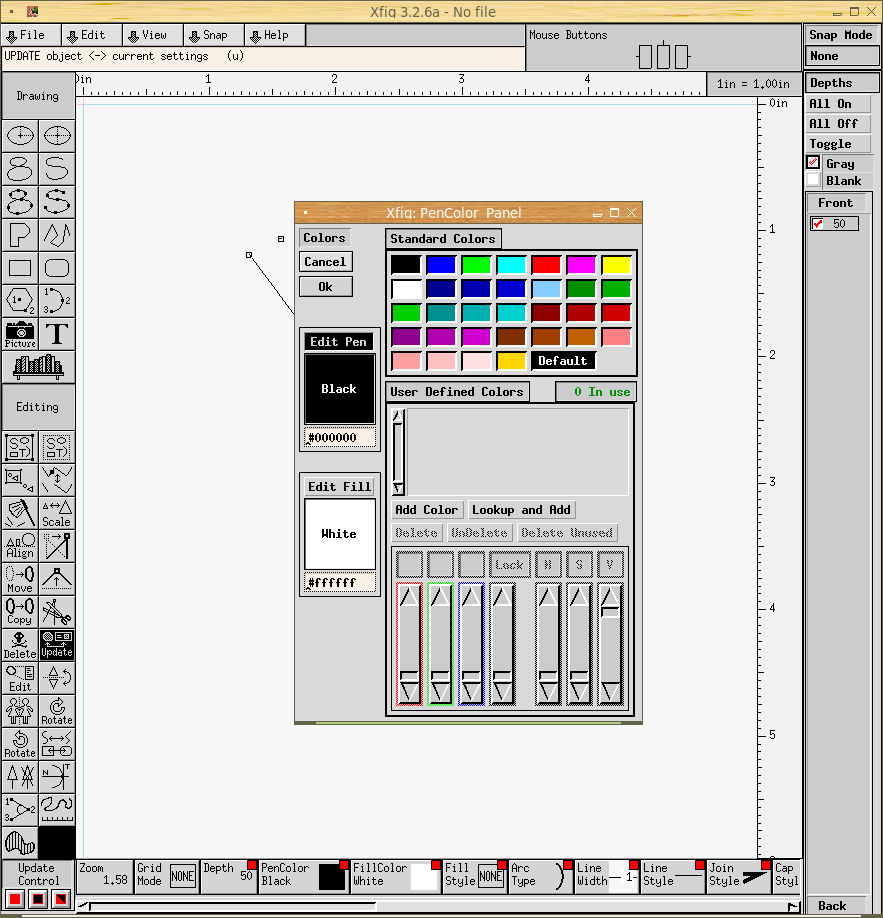Pick the Copy objects tool
This screenshot has width=883, height=918.
20,611
